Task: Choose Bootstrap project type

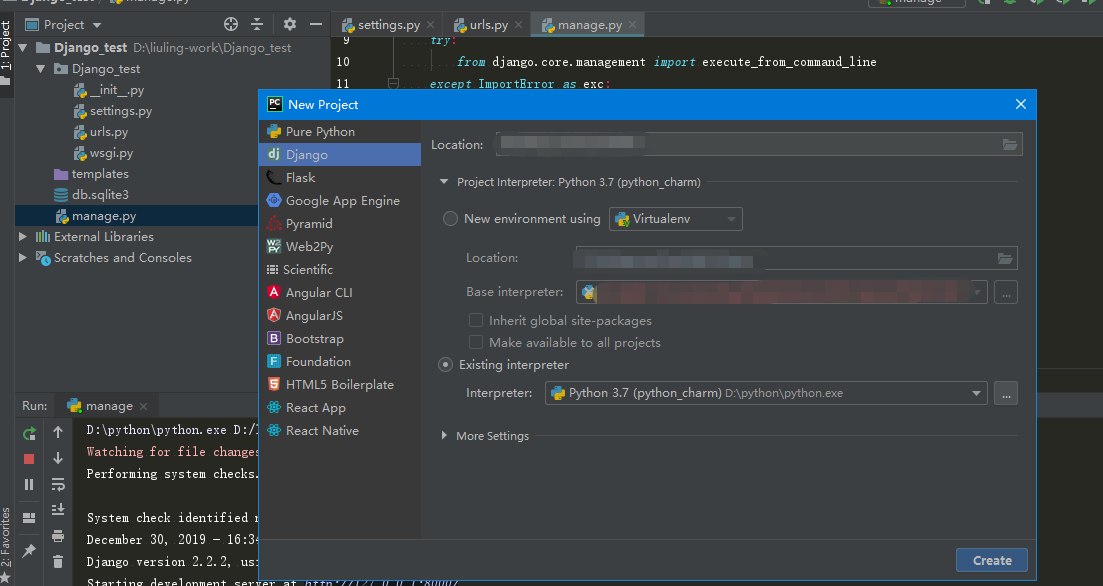Action: [x=340, y=338]
